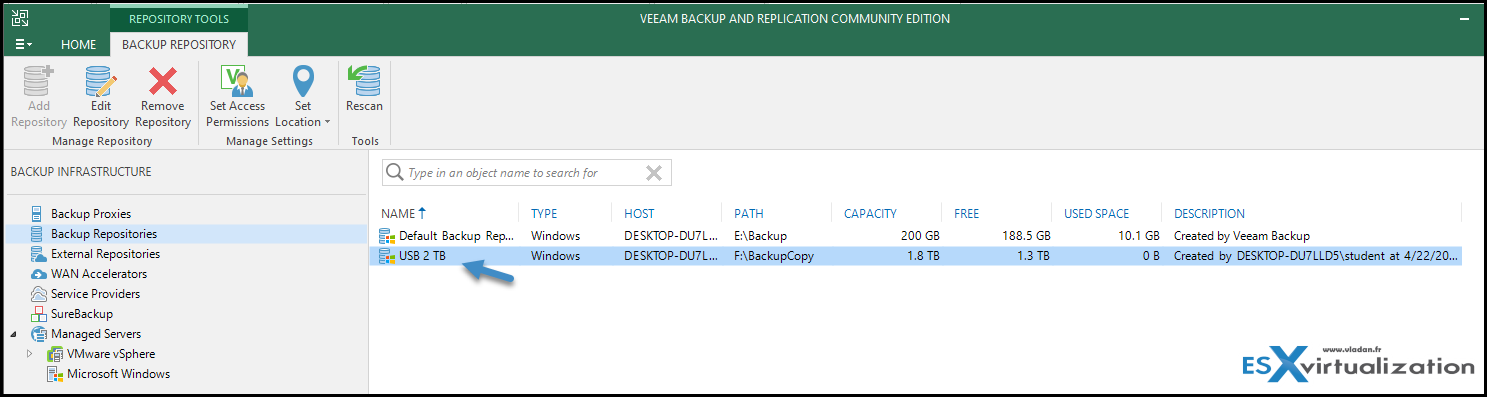Switch to the HOME ribbon tab

tap(79, 44)
